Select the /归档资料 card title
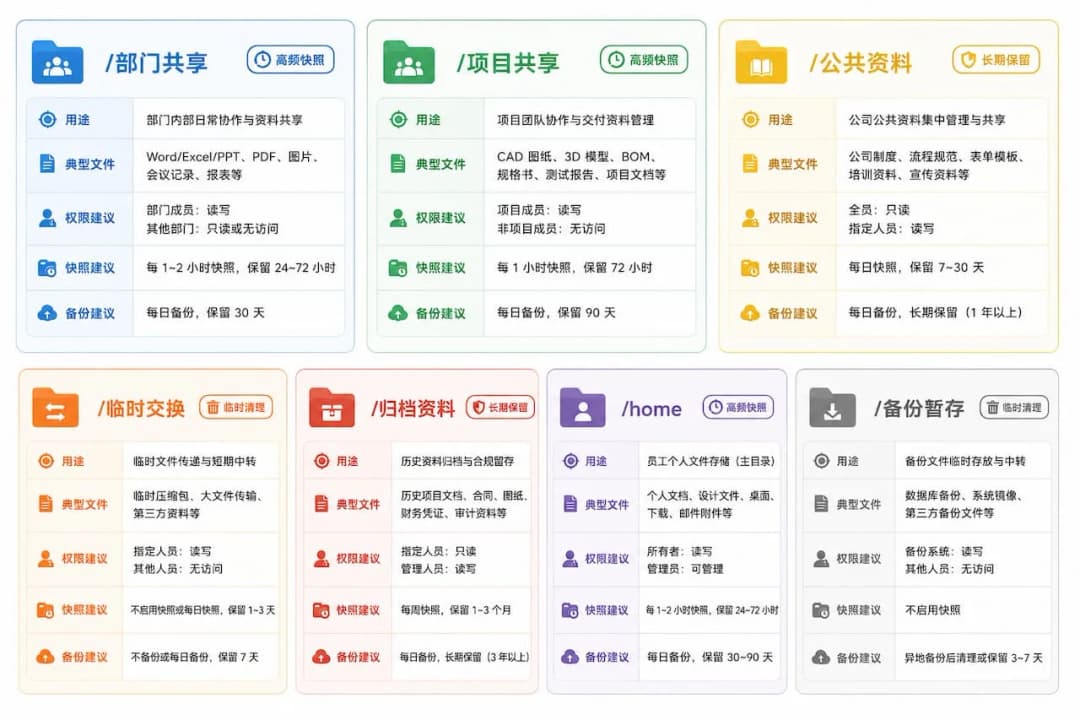 coord(413,409)
